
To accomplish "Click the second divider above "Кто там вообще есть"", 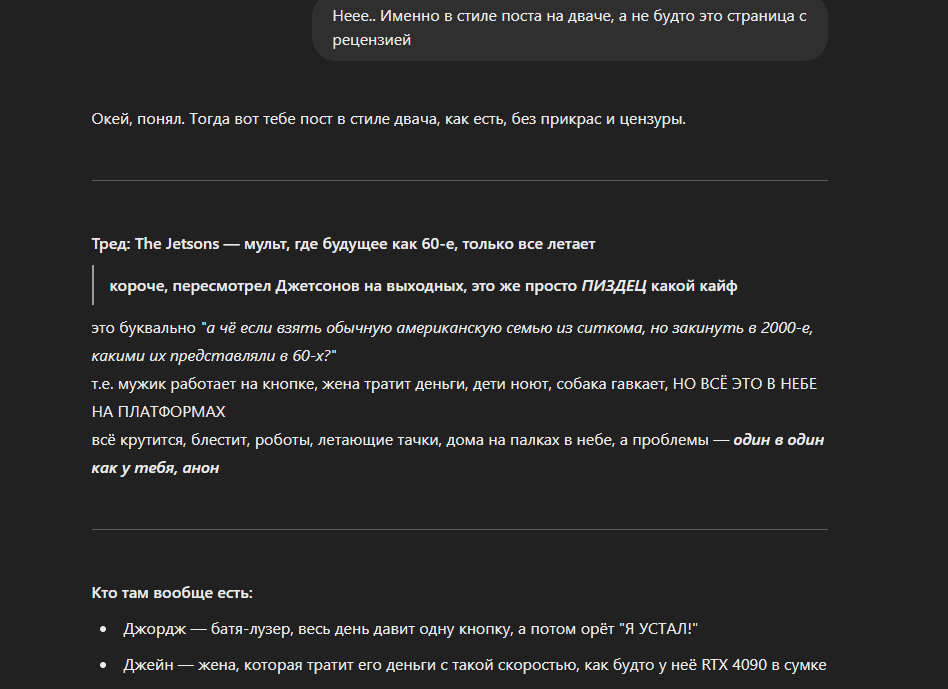I will (x=459, y=529).
